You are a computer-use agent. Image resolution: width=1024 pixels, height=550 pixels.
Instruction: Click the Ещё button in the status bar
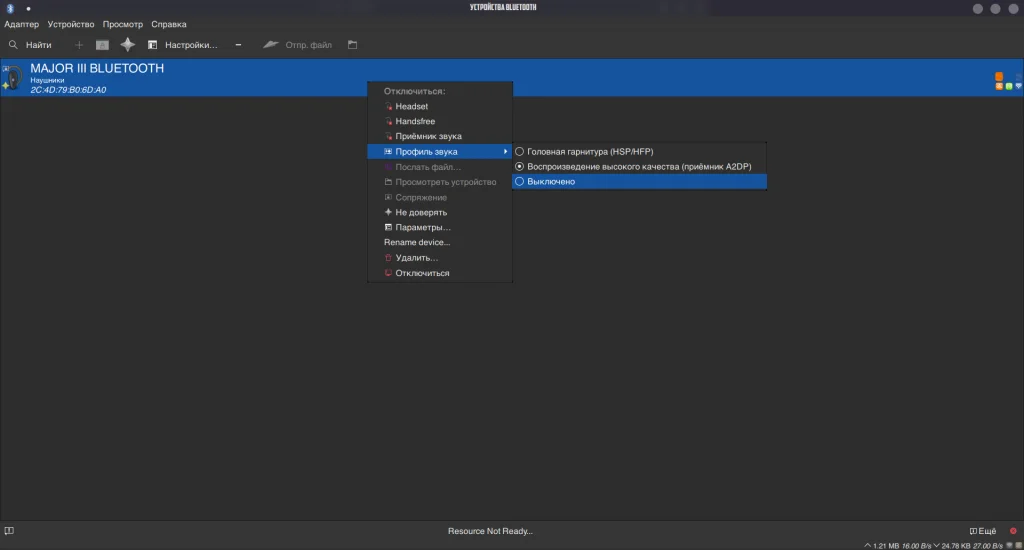(x=983, y=531)
